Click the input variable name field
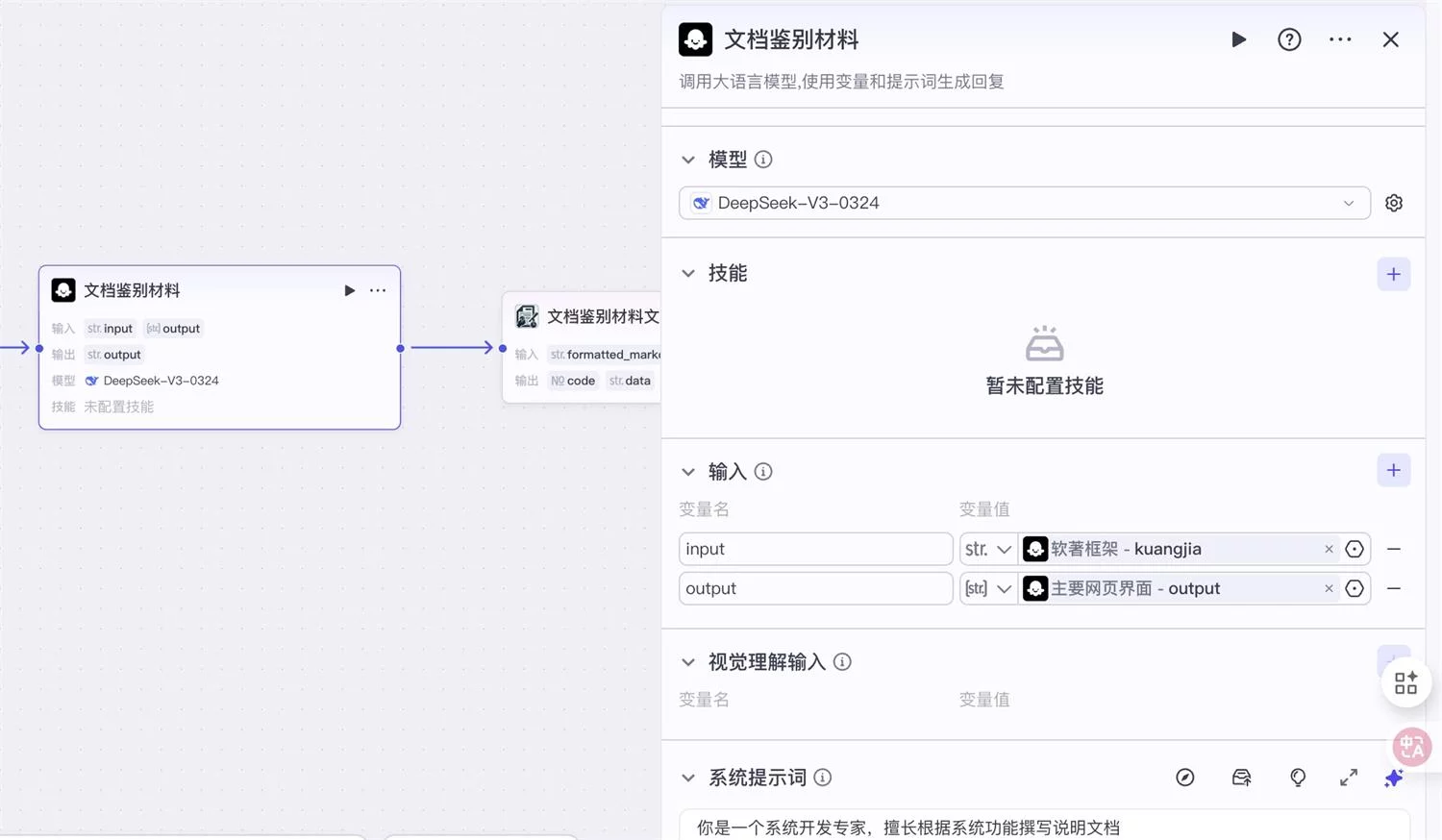 (x=815, y=549)
